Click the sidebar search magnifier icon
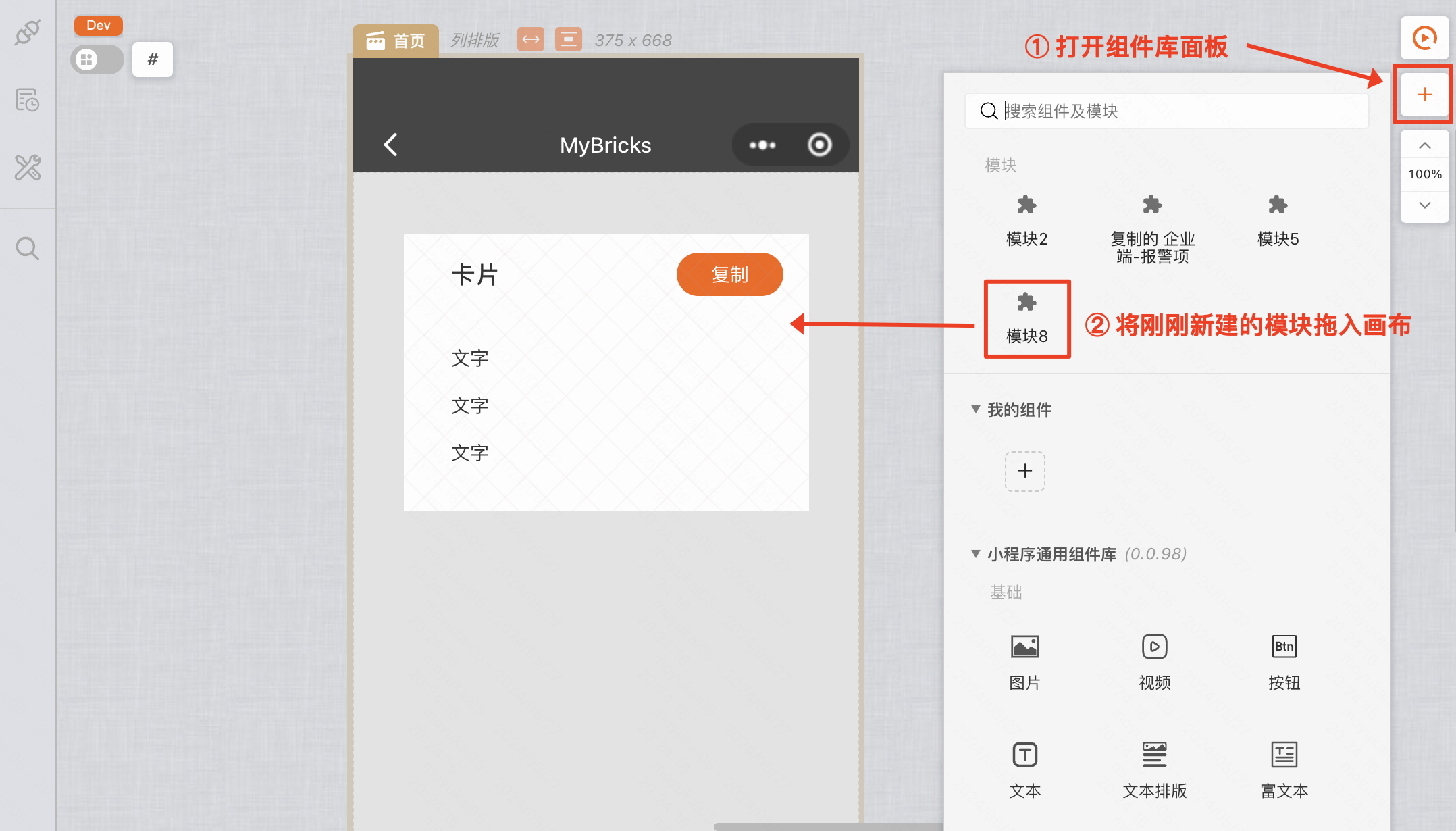1456x831 pixels. 28,249
